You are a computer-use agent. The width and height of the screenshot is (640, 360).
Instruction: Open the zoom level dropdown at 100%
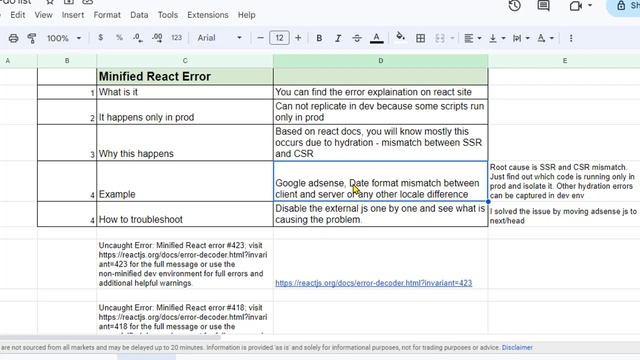click(64, 38)
